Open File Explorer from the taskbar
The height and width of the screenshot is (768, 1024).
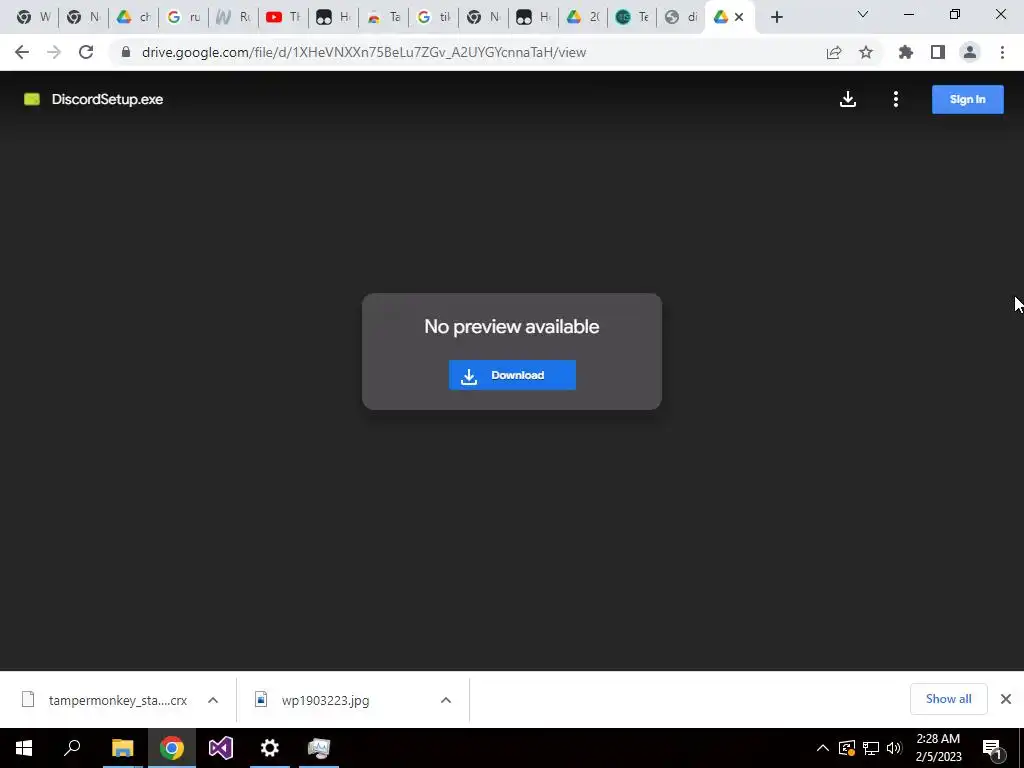(122, 748)
